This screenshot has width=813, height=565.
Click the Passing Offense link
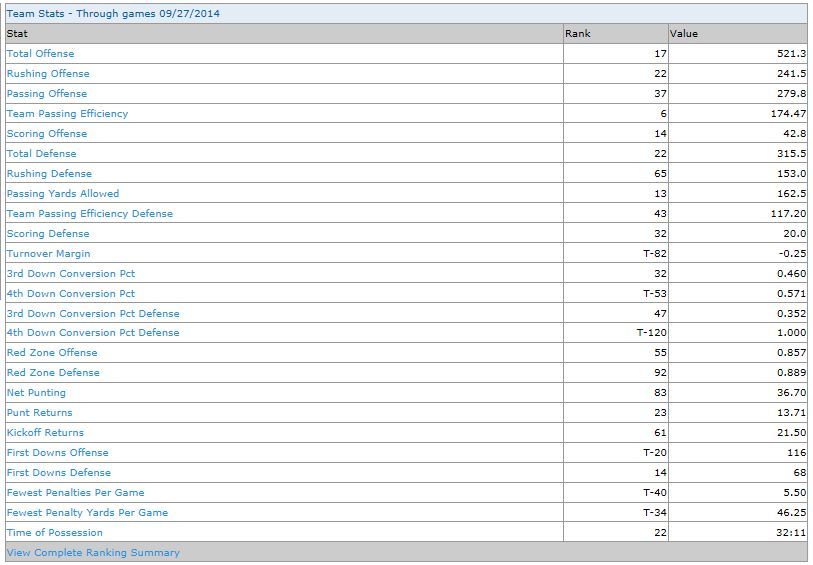click(x=47, y=93)
